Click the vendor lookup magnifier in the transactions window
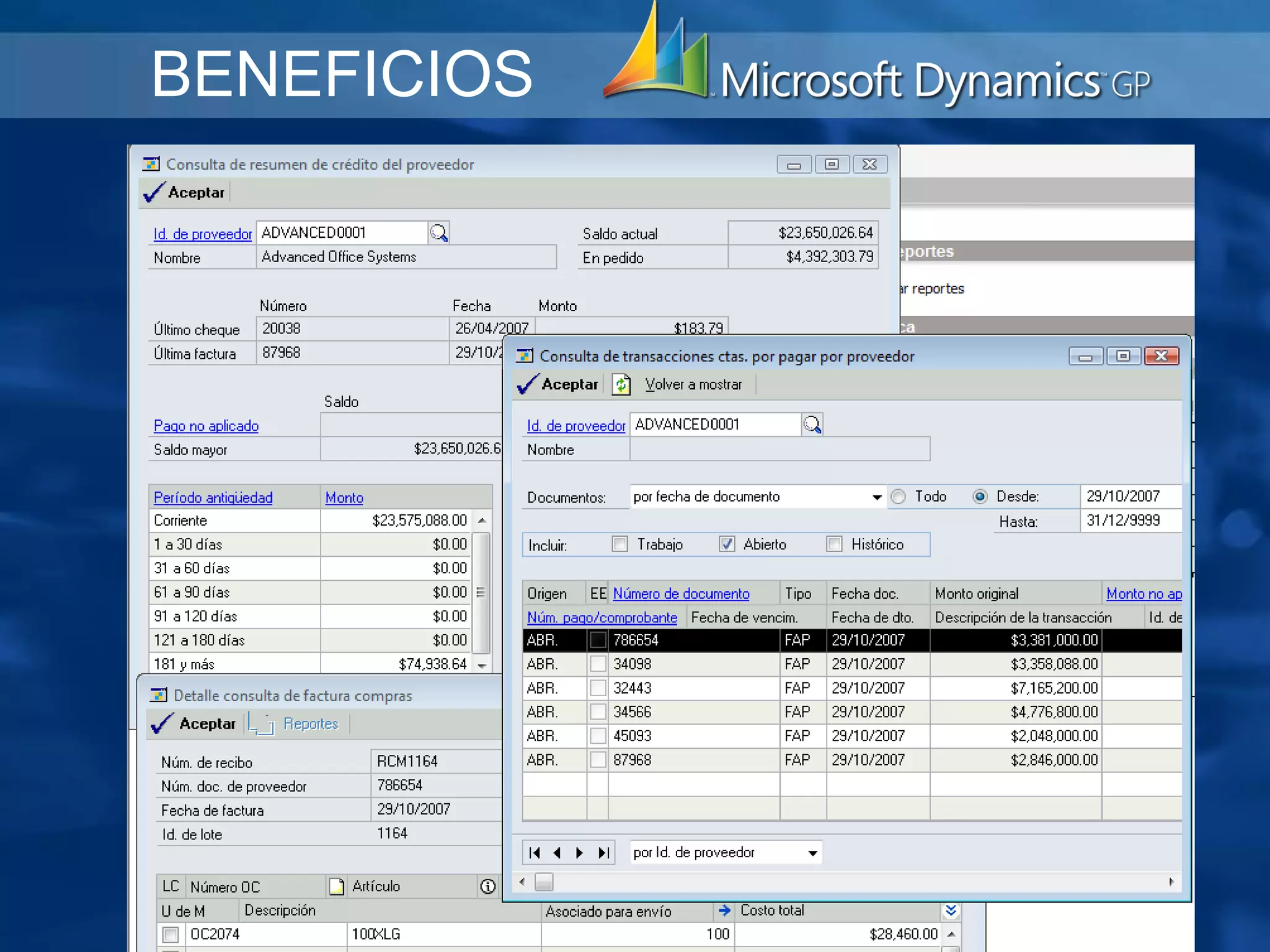 click(812, 425)
